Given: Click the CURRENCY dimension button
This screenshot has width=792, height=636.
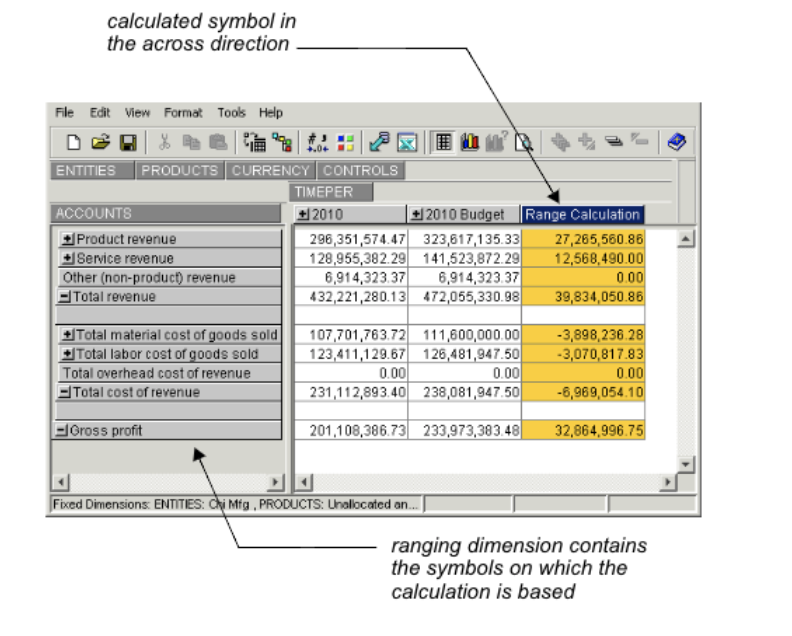Looking at the screenshot, I should pyautogui.click(x=270, y=171).
